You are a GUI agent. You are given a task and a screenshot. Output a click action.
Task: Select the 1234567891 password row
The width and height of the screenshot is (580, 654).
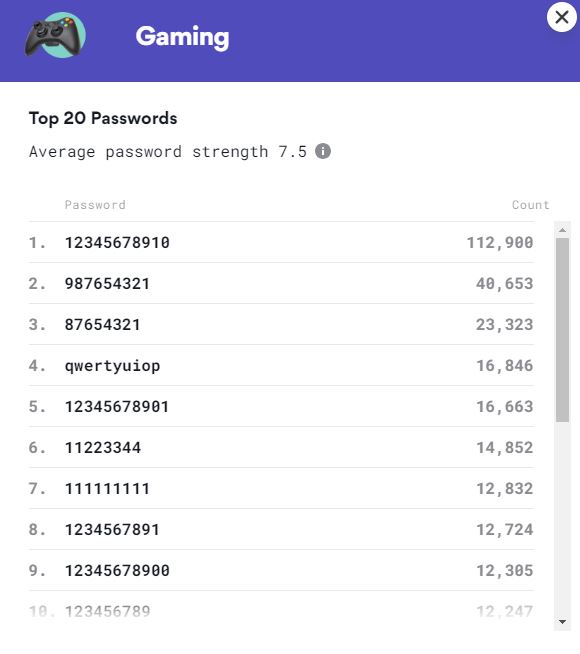[281, 529]
